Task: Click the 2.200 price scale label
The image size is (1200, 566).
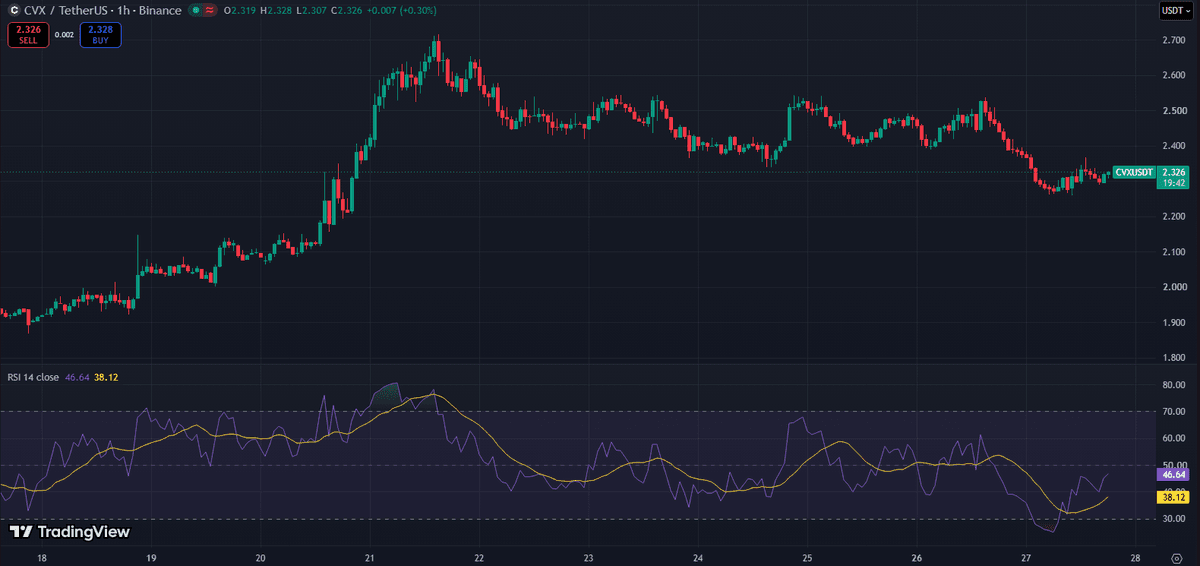Action: 1174,217
